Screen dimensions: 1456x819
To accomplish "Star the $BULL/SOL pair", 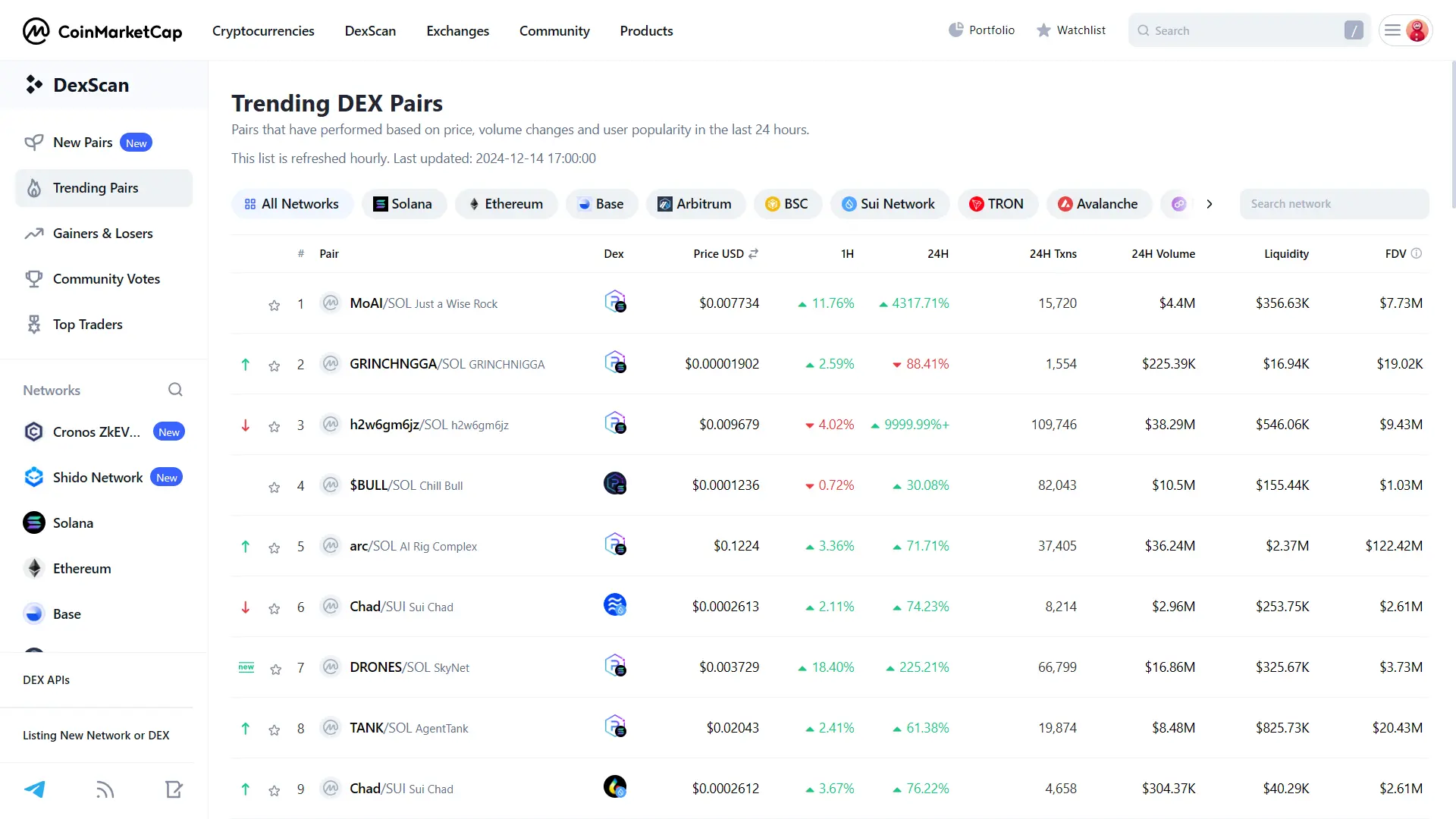I will click(x=274, y=487).
